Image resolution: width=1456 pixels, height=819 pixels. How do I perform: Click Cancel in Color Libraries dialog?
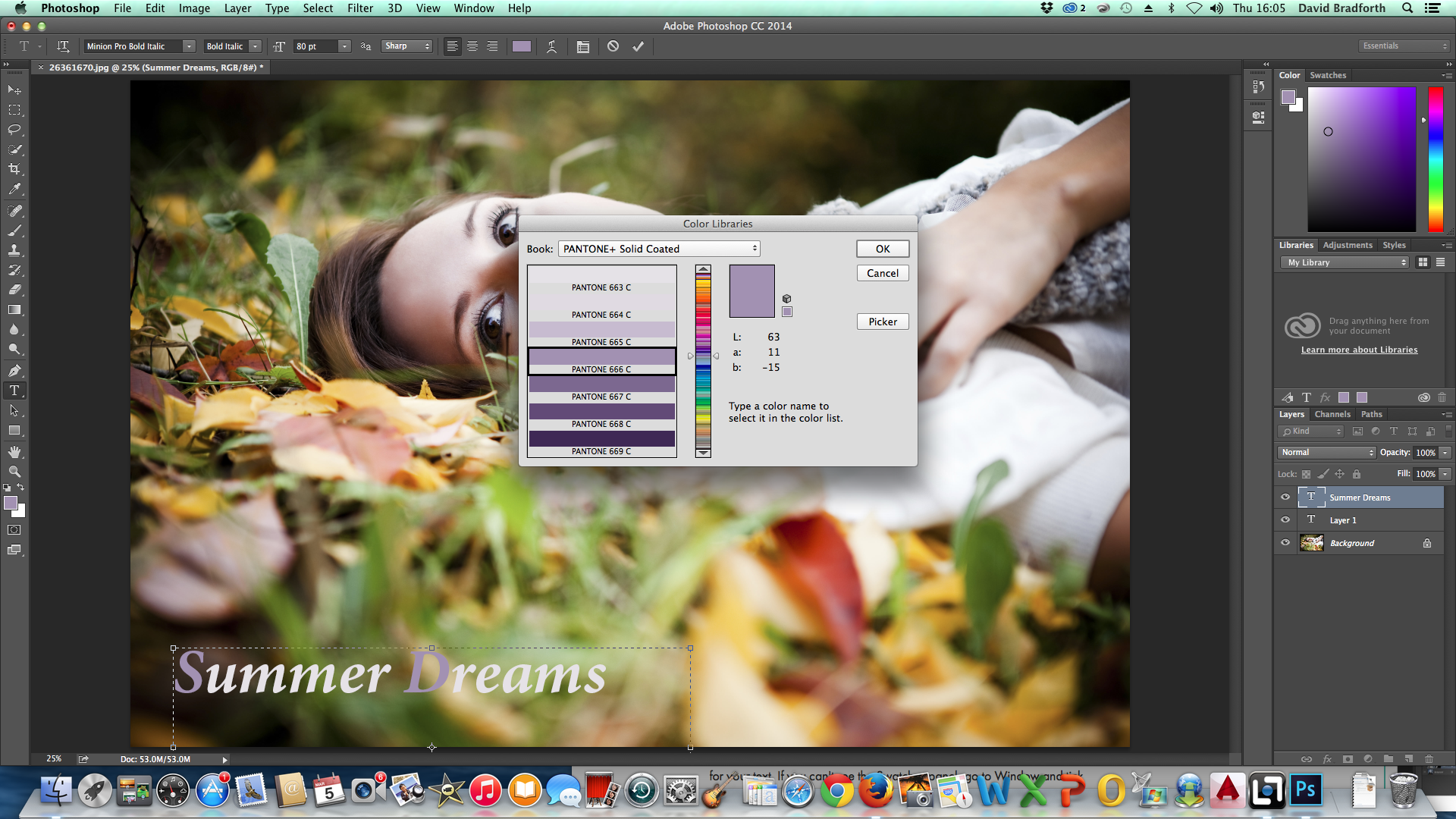pyautogui.click(x=883, y=273)
